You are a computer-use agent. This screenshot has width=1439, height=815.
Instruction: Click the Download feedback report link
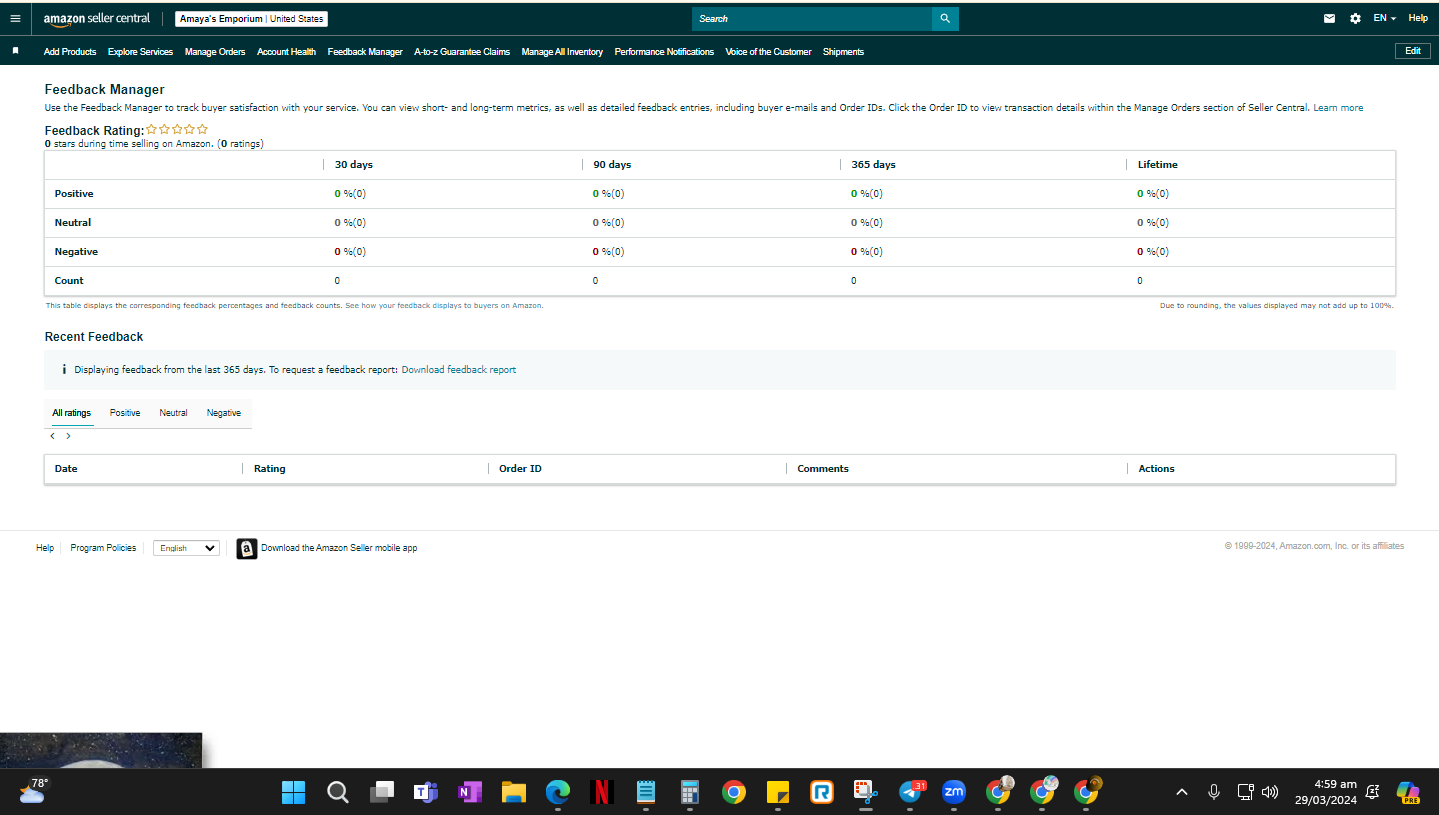click(x=459, y=370)
